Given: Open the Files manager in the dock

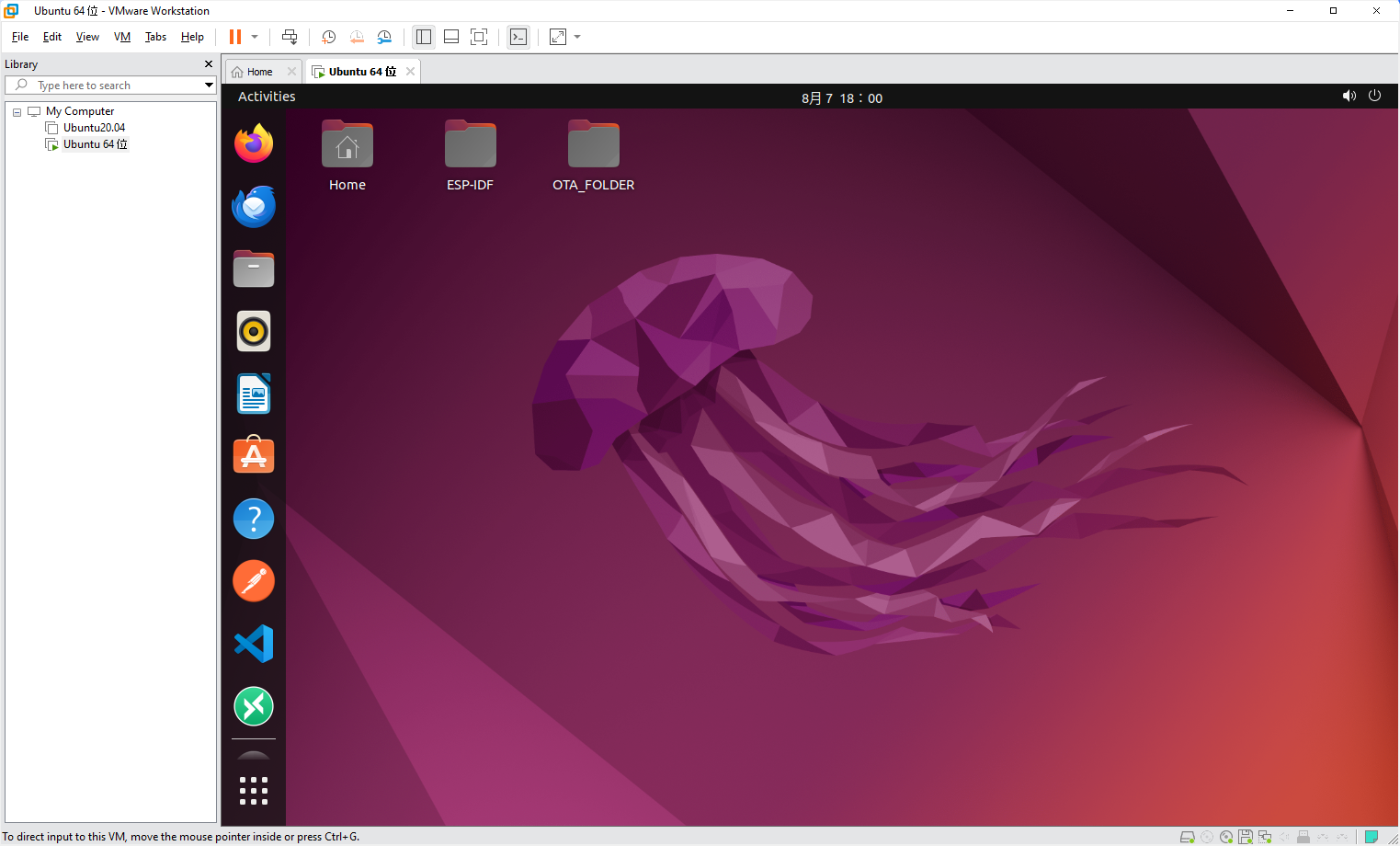Looking at the screenshot, I should tap(254, 269).
